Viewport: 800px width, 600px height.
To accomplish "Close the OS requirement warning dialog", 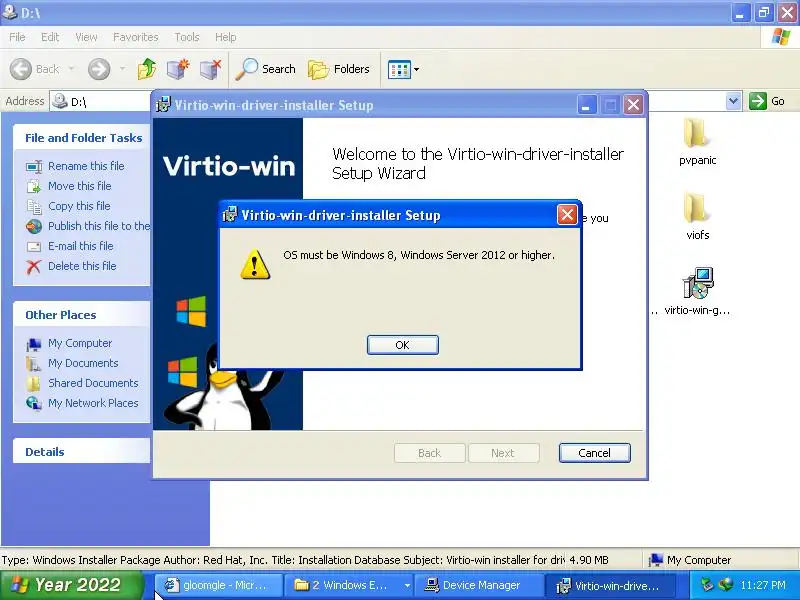I will tap(567, 215).
